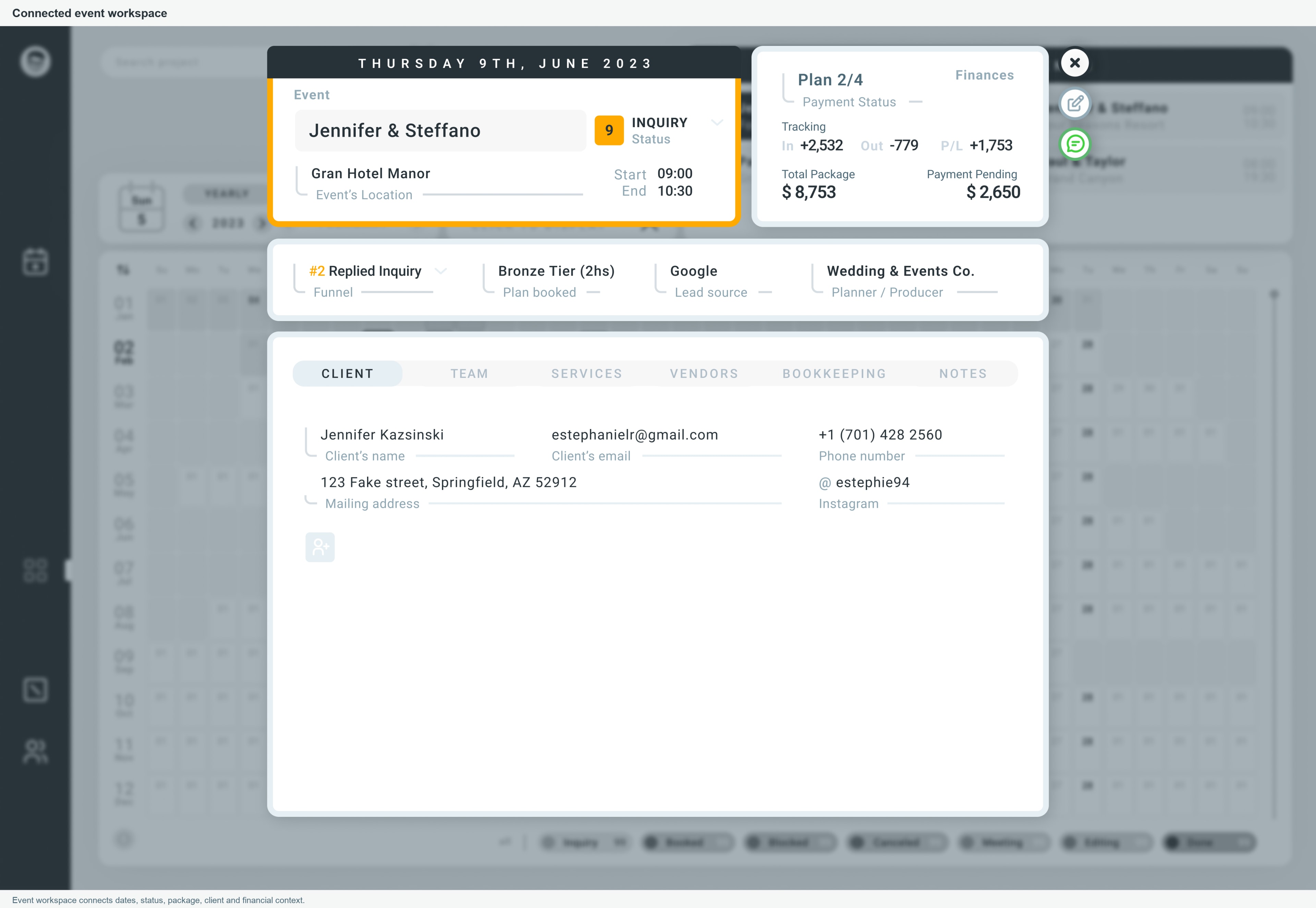Select blurred Yearly view button in background
Image resolution: width=1316 pixels, height=908 pixels.
point(225,194)
